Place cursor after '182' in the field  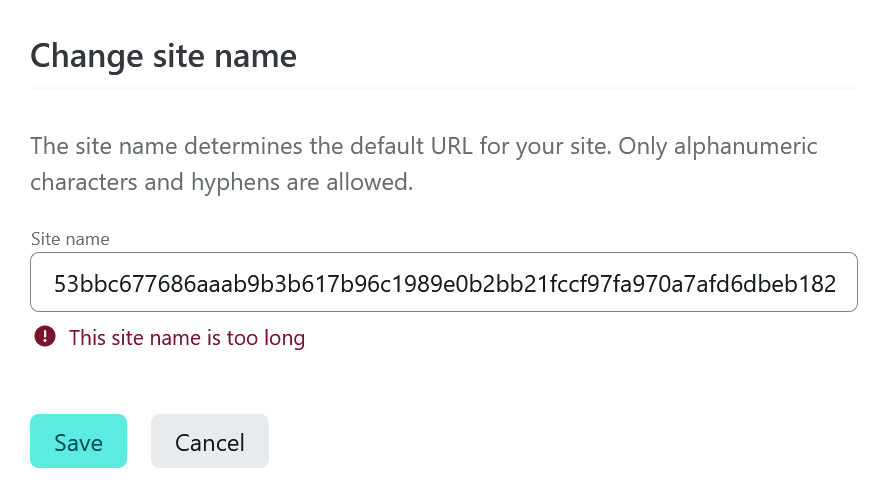[837, 283]
